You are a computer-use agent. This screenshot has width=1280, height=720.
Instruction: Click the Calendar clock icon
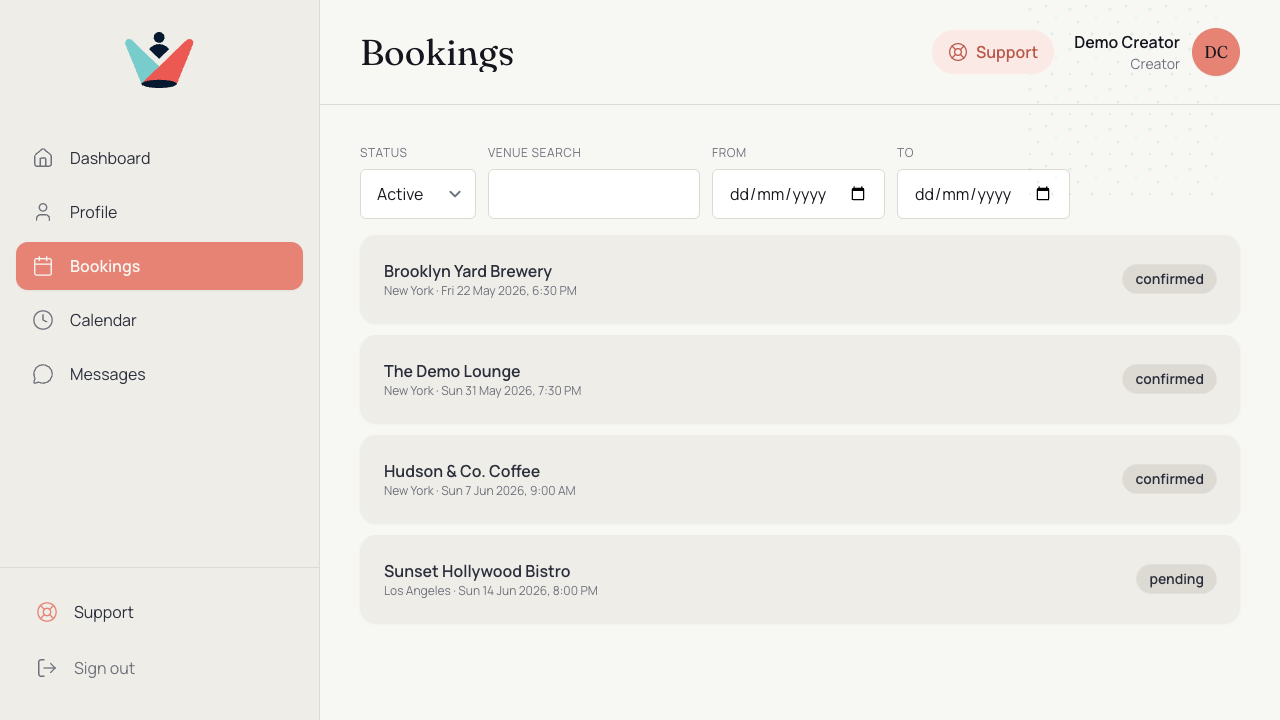(43, 320)
